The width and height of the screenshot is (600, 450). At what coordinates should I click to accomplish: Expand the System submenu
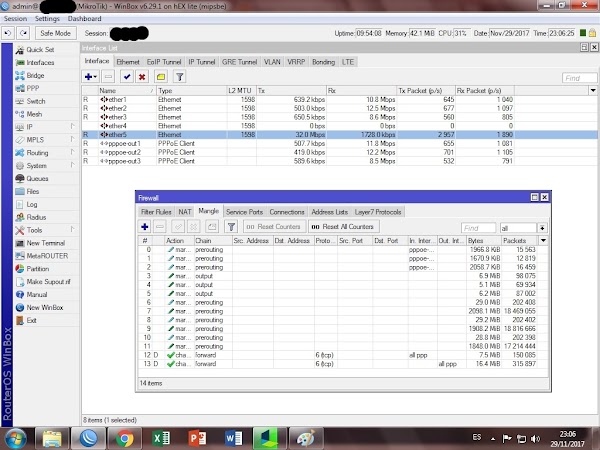(45, 166)
